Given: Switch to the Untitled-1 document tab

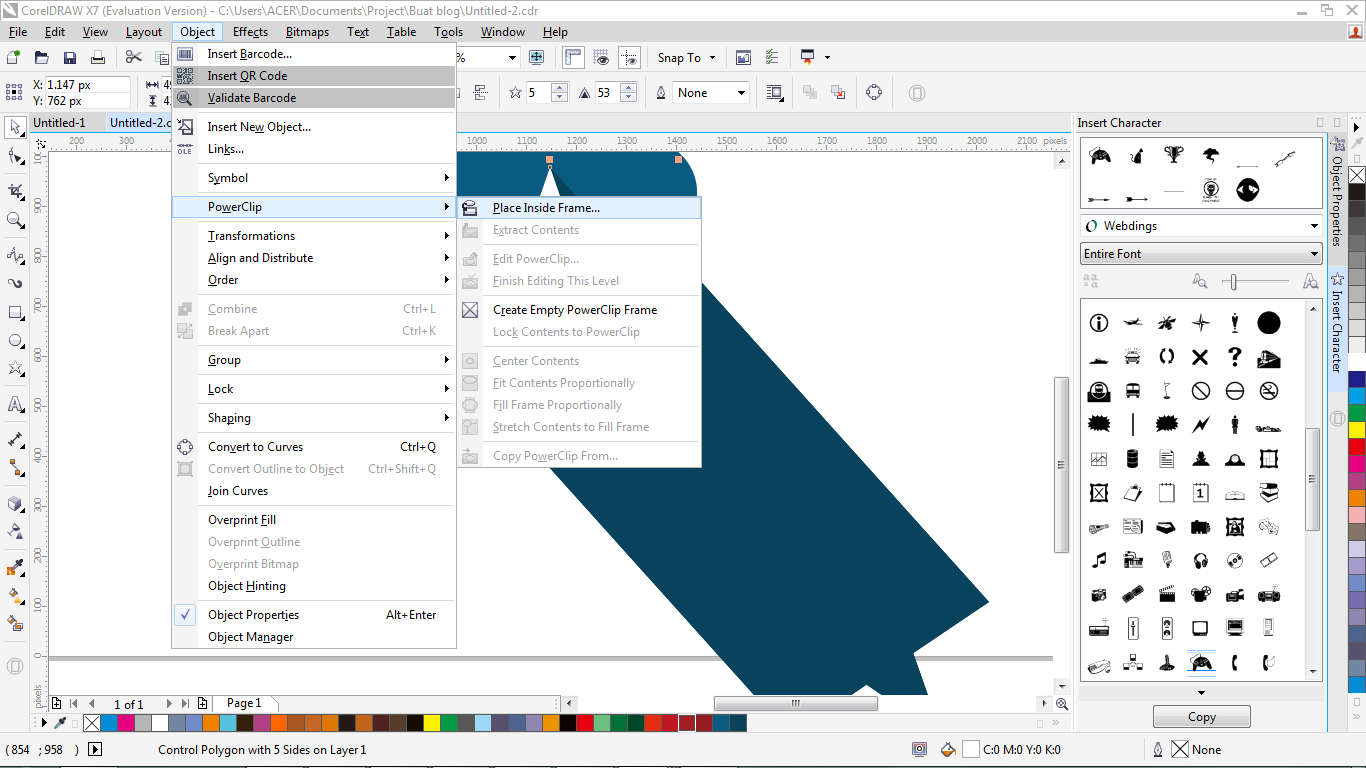Looking at the screenshot, I should coord(59,123).
